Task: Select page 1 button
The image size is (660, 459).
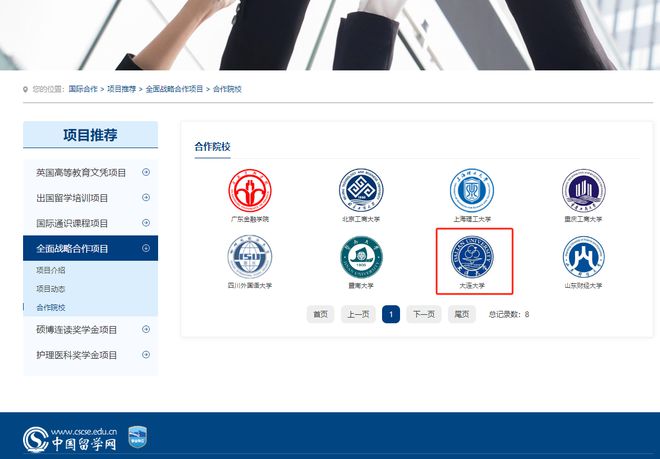Action: [x=391, y=314]
